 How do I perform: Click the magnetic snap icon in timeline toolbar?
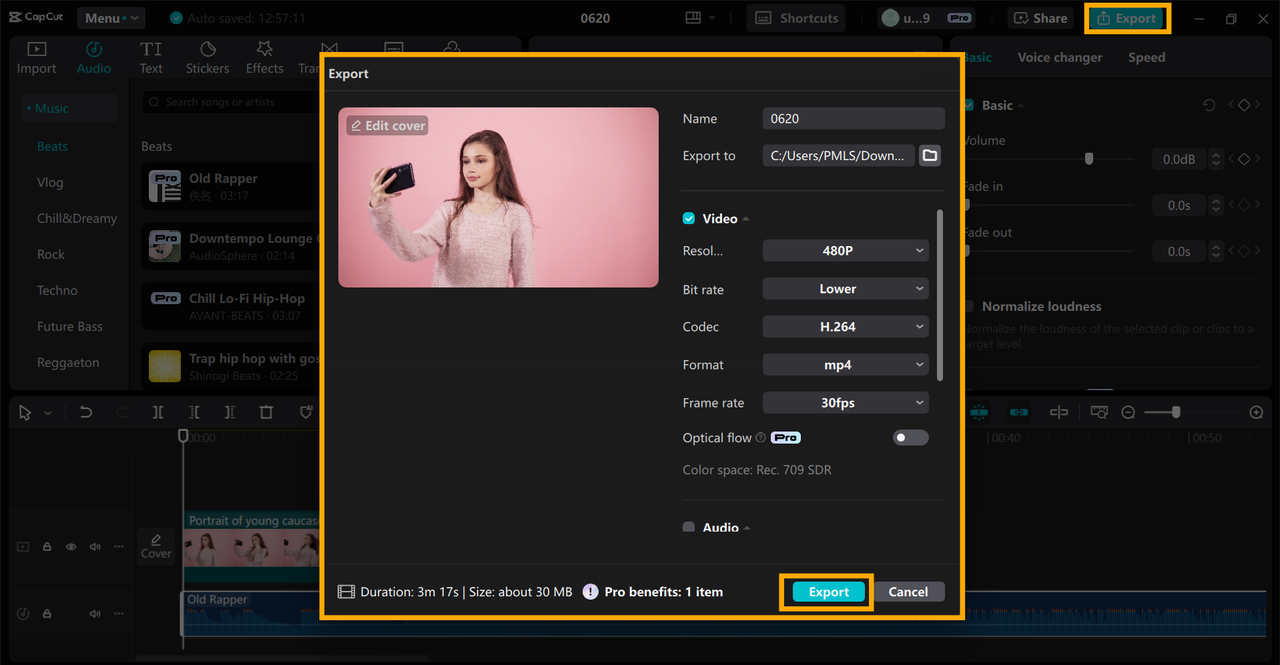coord(979,411)
